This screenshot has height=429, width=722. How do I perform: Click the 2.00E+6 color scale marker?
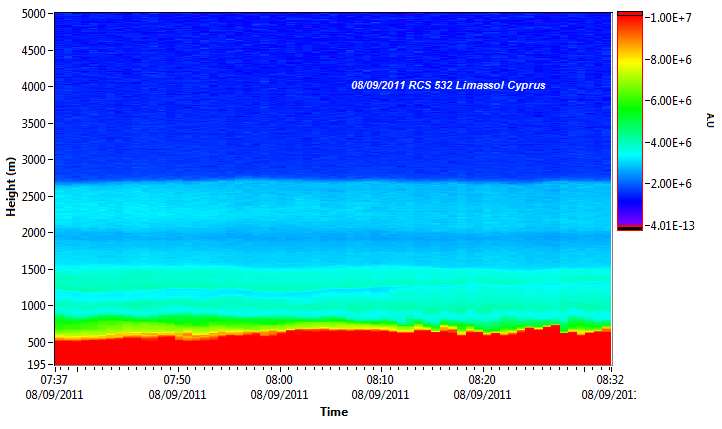click(671, 184)
